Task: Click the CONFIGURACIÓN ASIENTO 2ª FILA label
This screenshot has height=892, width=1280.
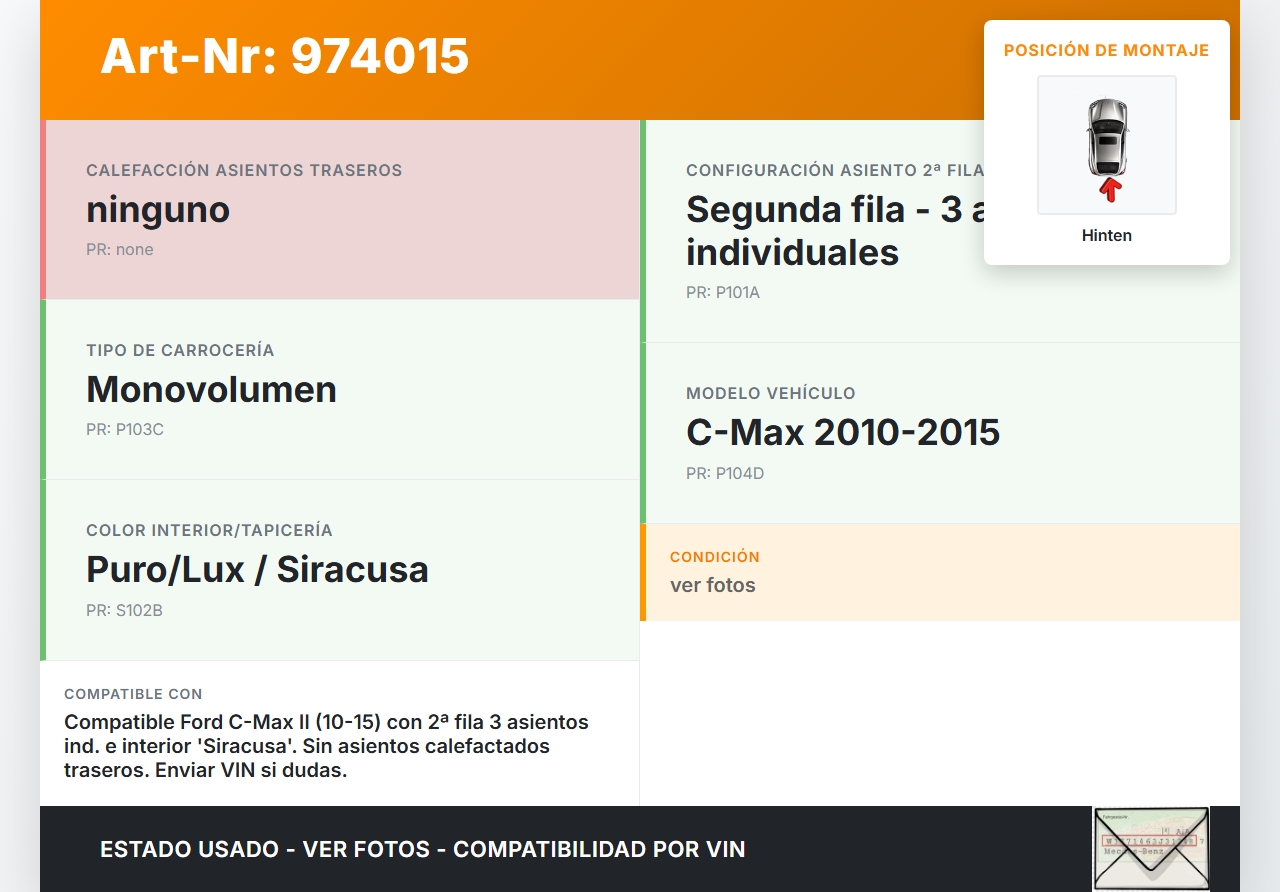Action: [835, 171]
